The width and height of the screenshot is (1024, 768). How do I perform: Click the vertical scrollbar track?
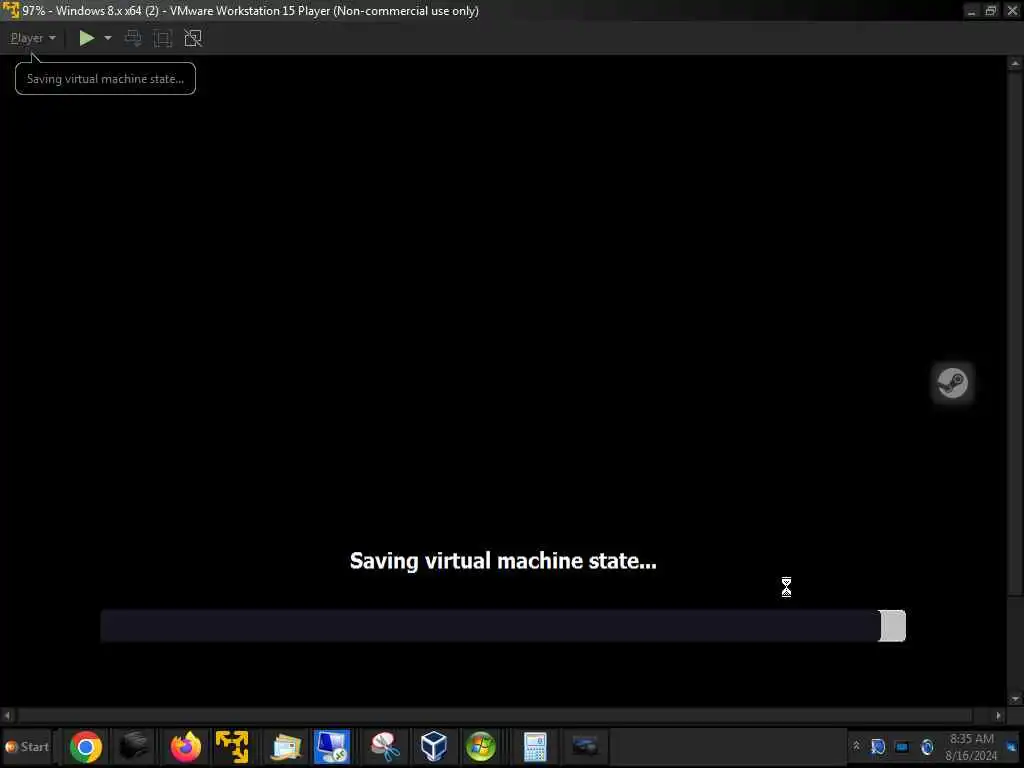(1015, 333)
